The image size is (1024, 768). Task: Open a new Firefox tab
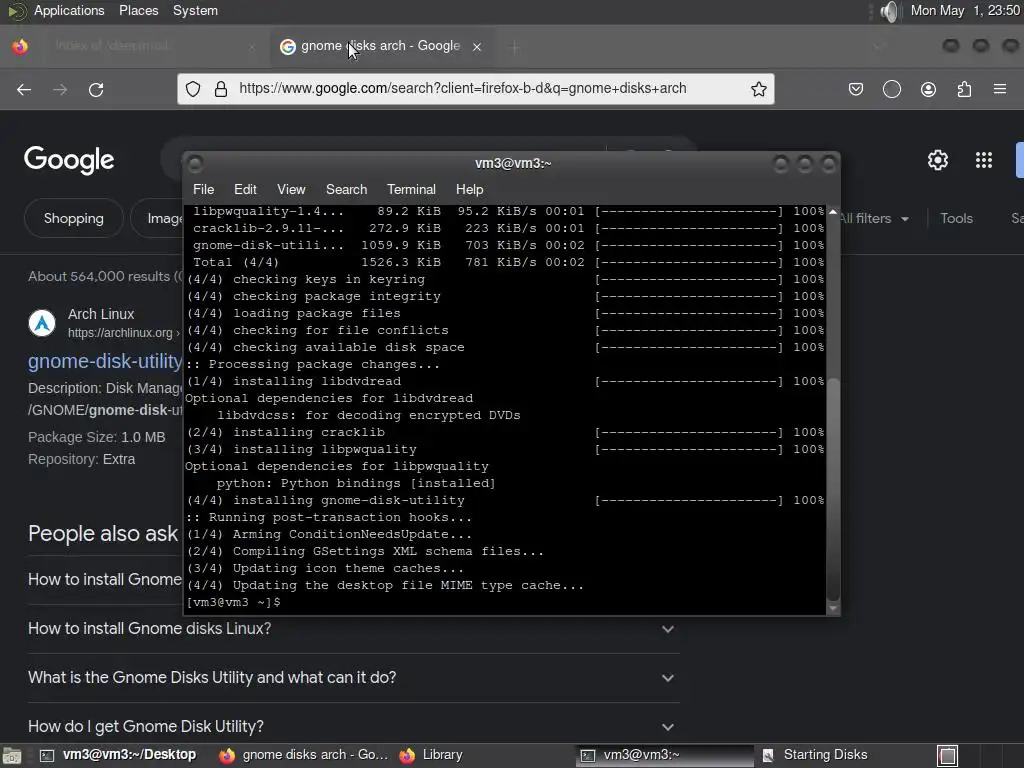[x=514, y=46]
